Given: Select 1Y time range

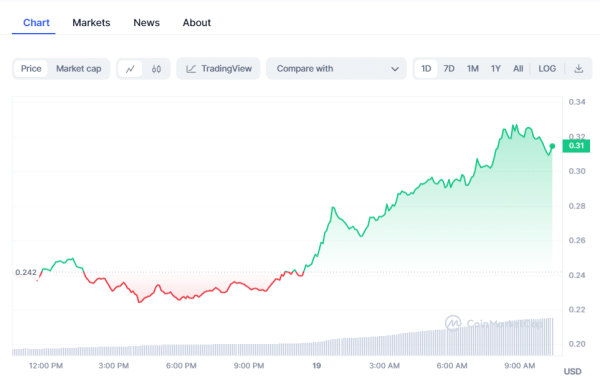Looking at the screenshot, I should [496, 69].
